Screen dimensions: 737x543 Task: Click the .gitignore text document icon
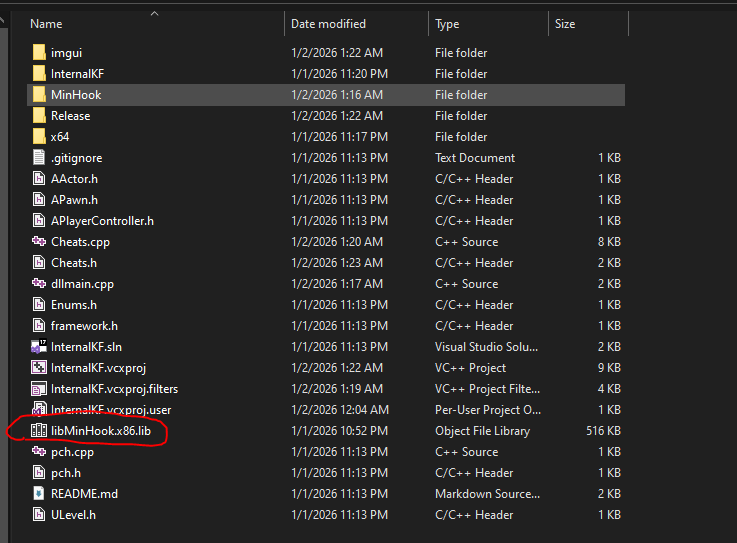[39, 157]
